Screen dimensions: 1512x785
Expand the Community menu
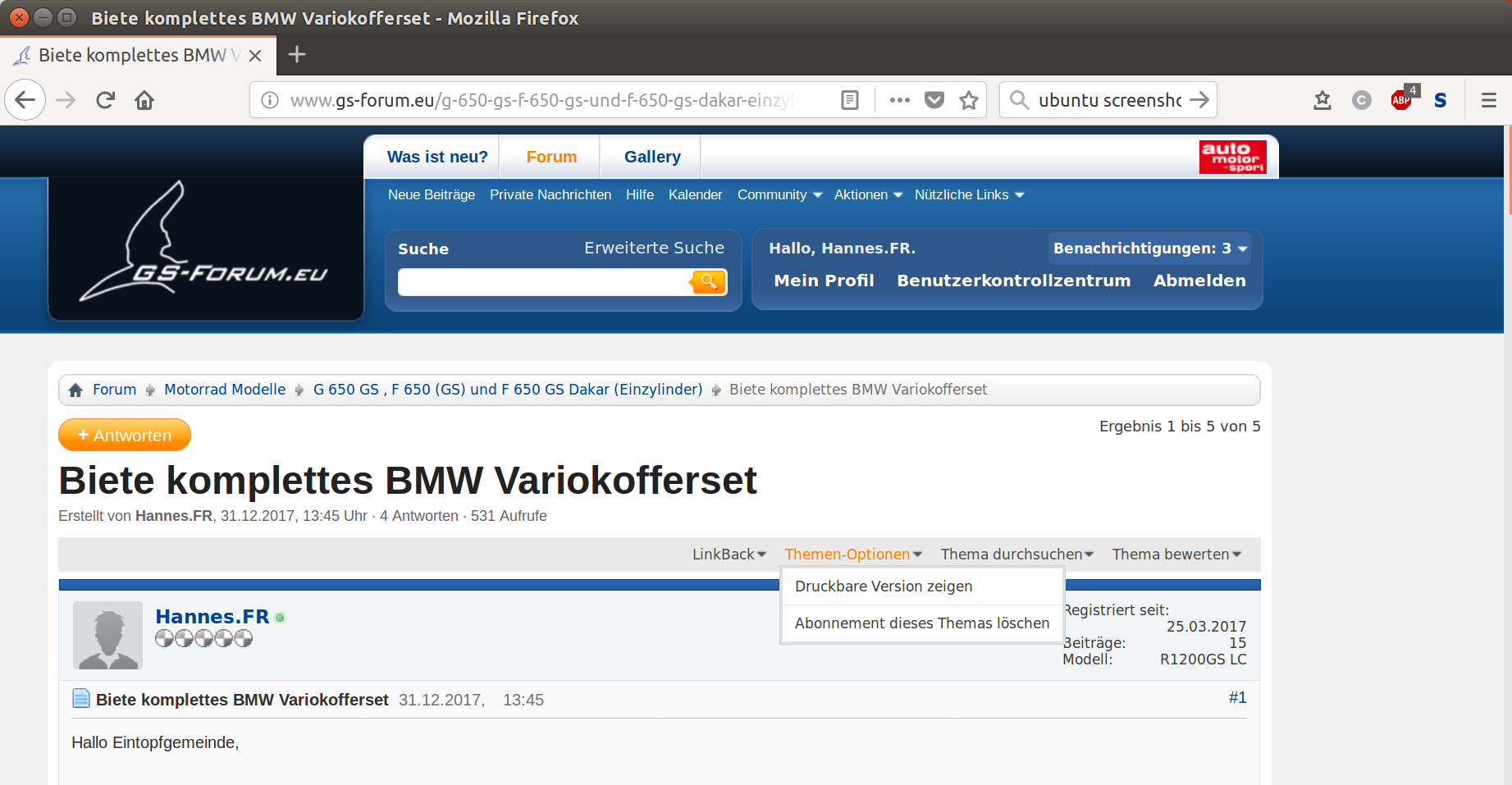pyautogui.click(x=779, y=195)
